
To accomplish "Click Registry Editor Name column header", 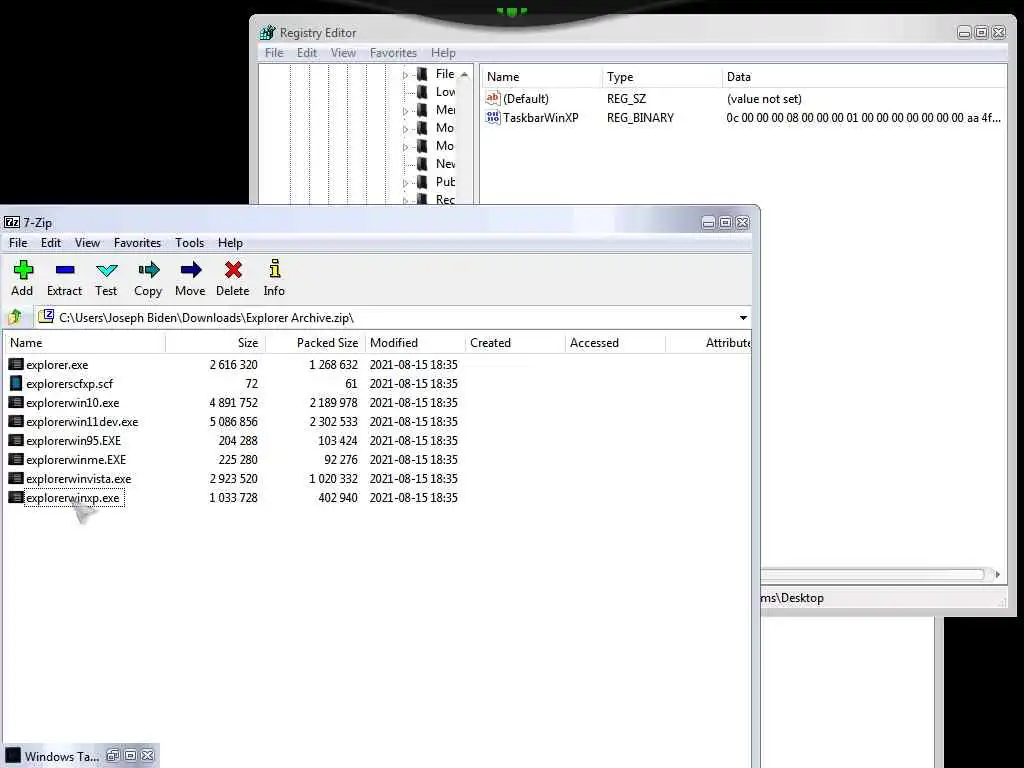I will pos(541,77).
